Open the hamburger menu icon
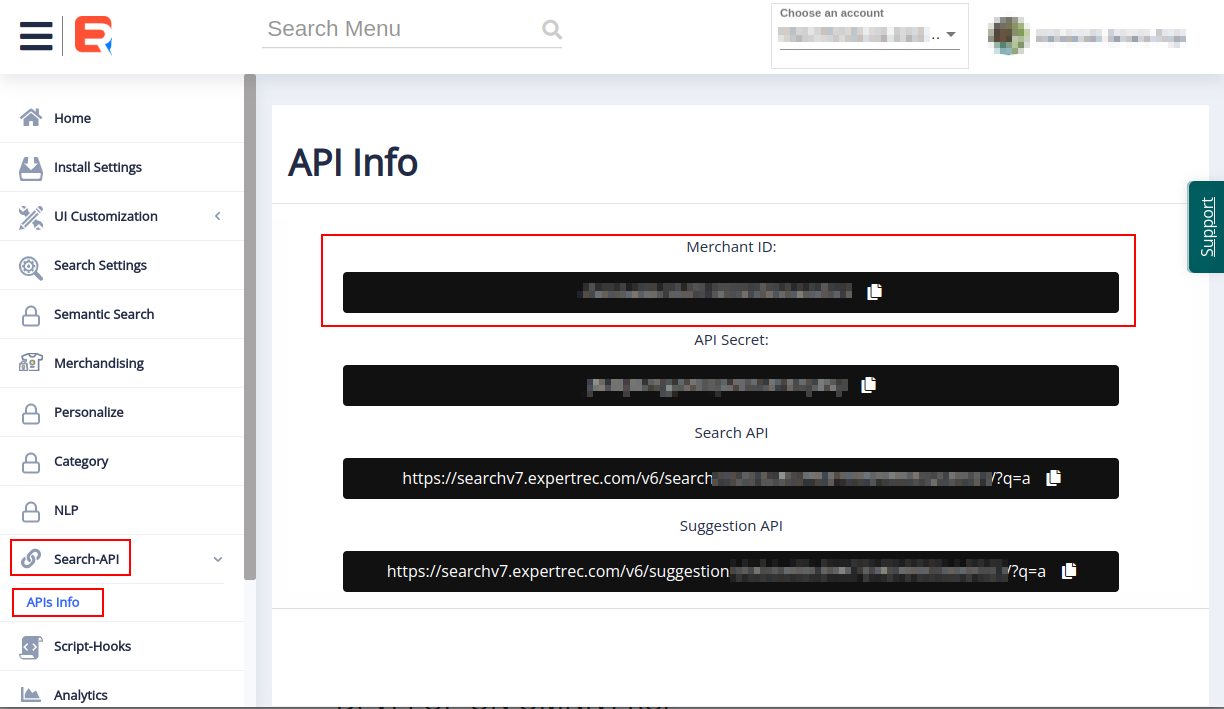This screenshot has width=1224, height=709. 36,35
